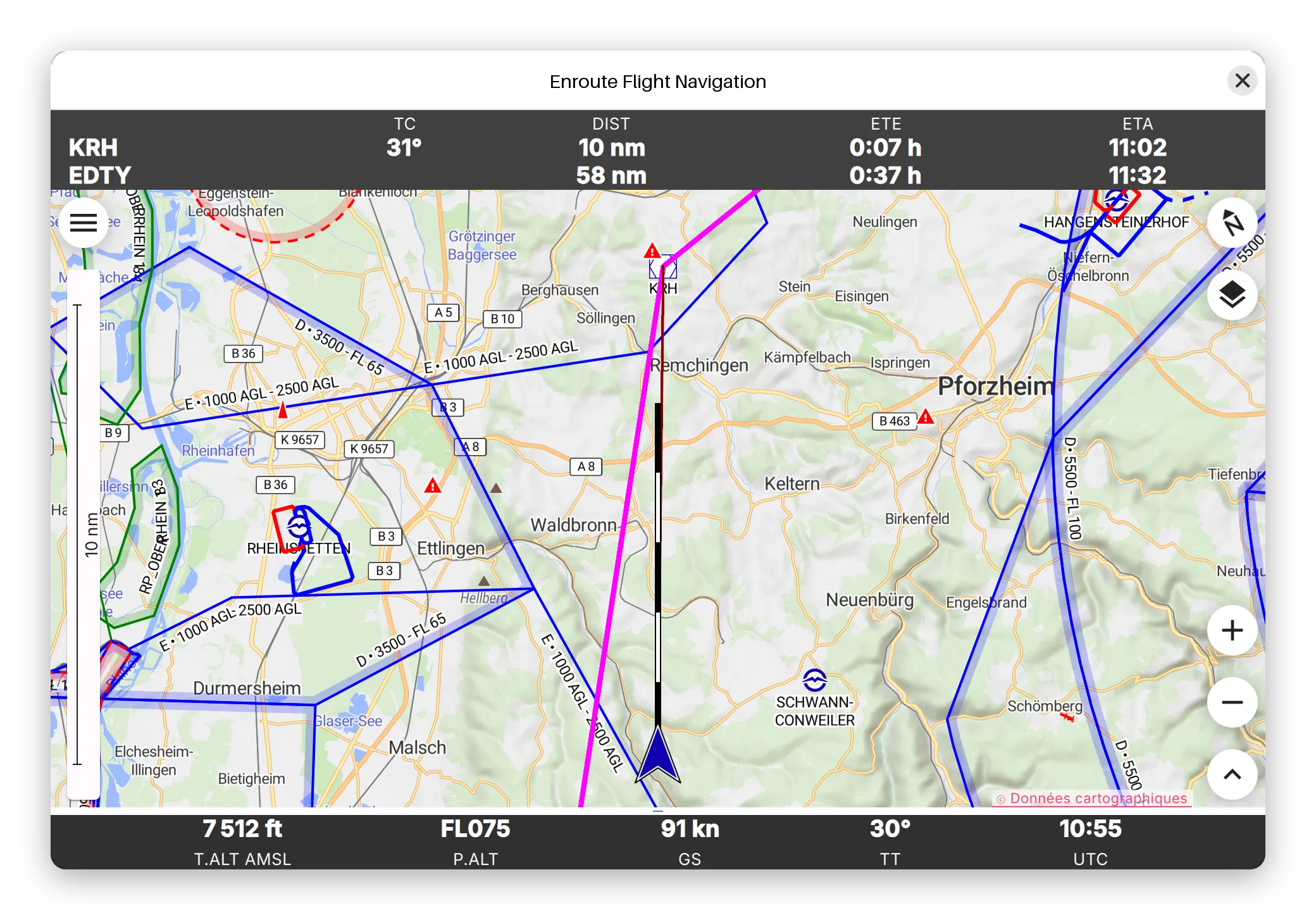Click the Waldbronn town label
Viewport: 1316px width, 920px height.
click(x=573, y=525)
